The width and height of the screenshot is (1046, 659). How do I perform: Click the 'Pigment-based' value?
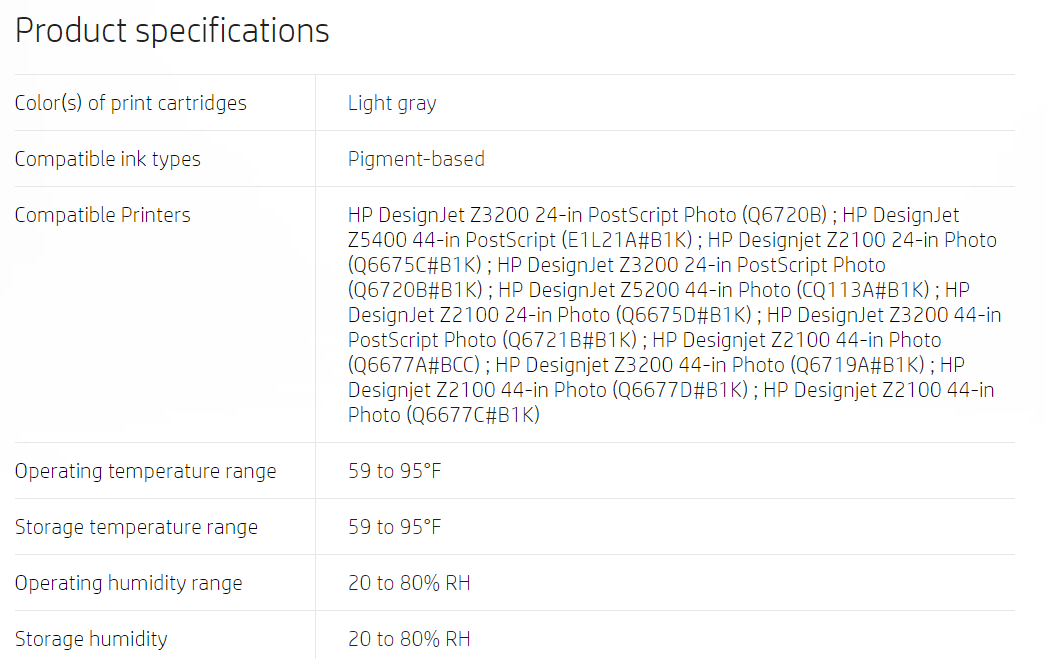coord(416,159)
